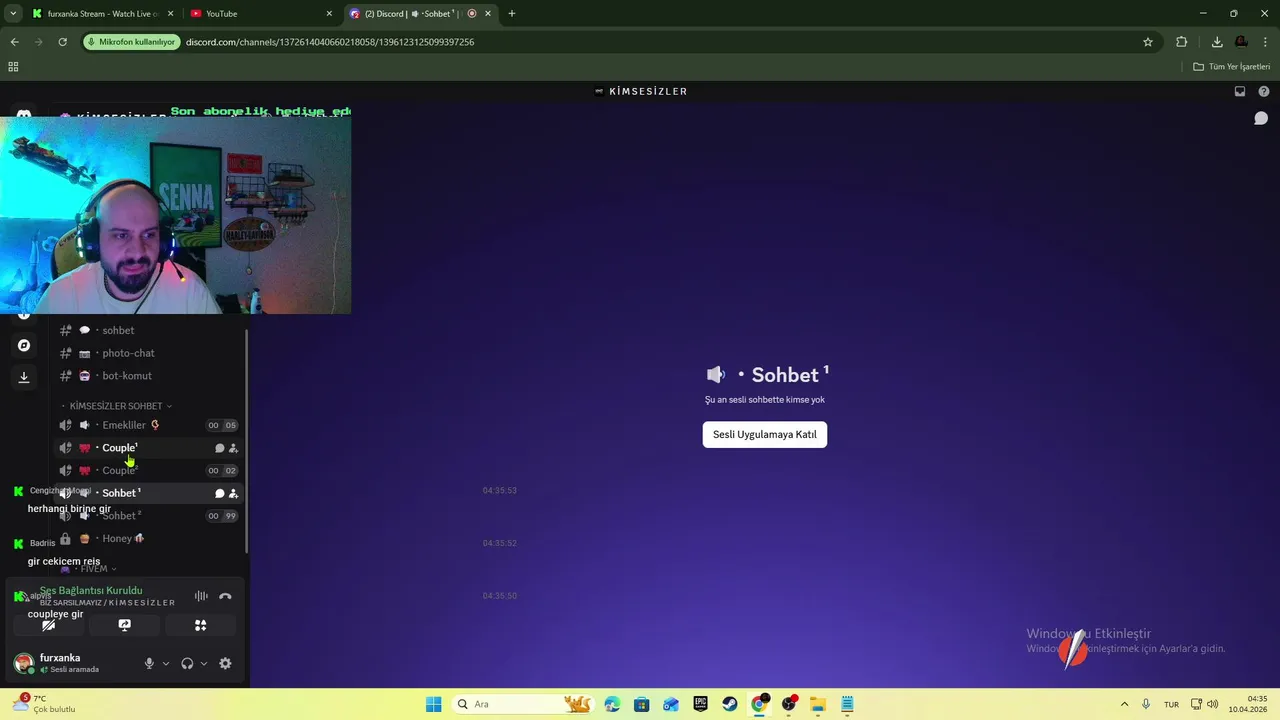Join the Couple² voice channel

148,470
